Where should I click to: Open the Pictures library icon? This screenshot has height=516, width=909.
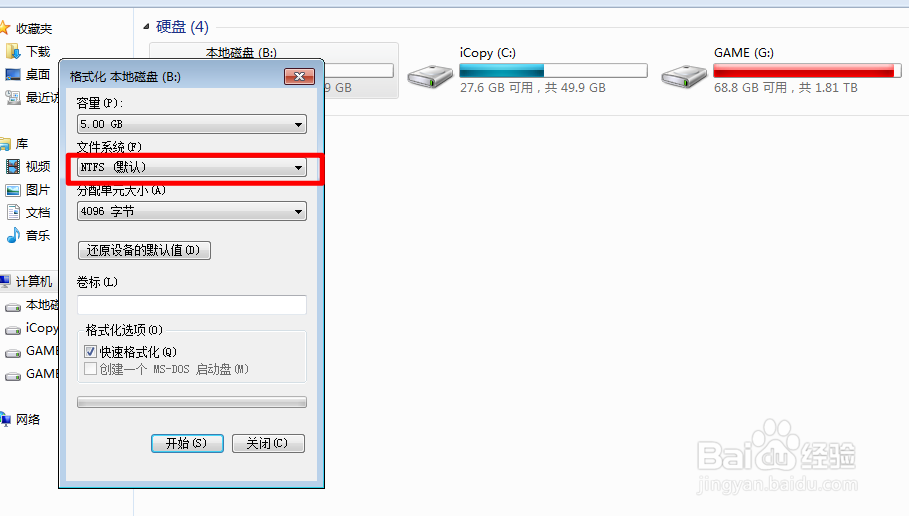tap(13, 190)
